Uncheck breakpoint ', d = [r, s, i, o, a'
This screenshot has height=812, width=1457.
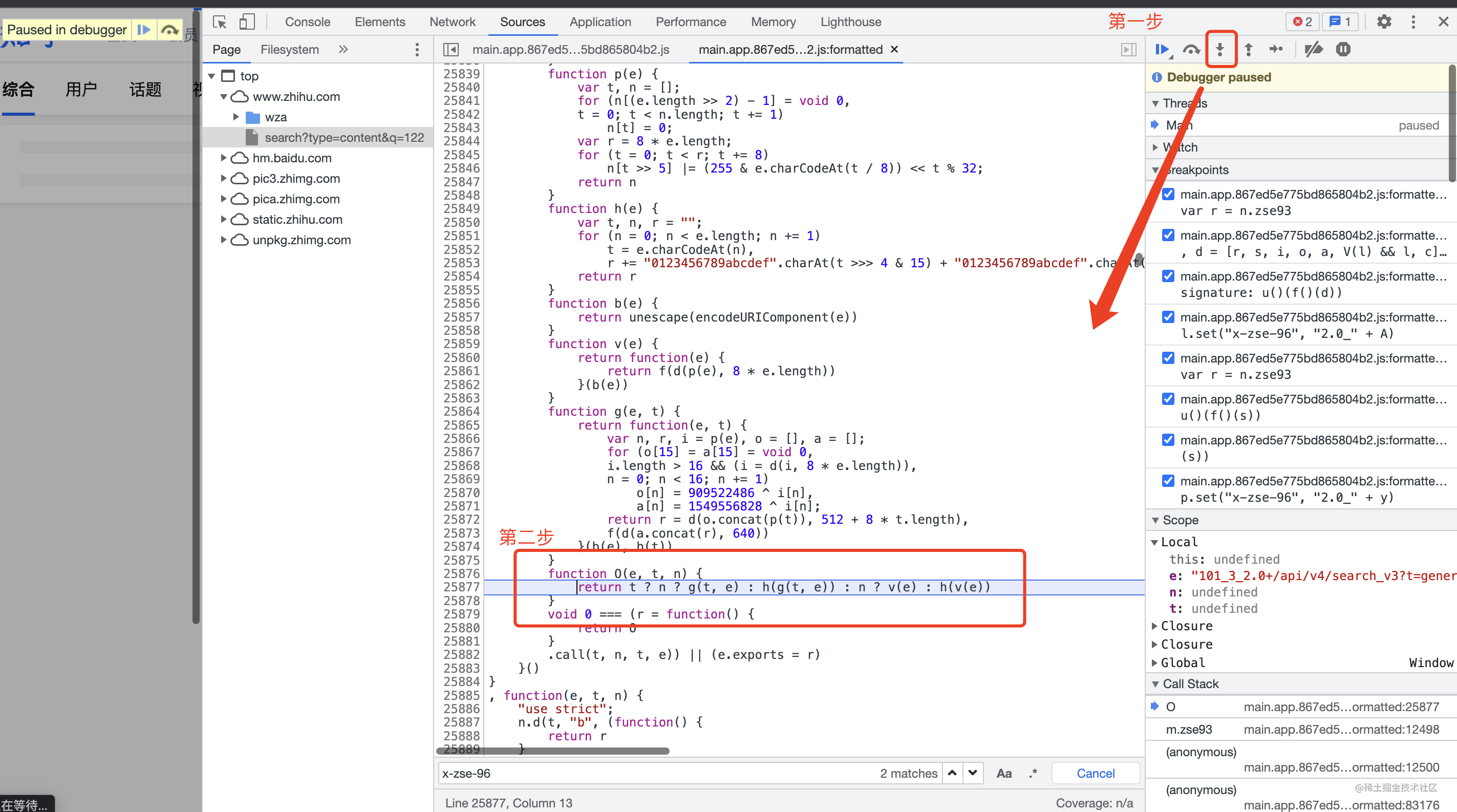1168,234
